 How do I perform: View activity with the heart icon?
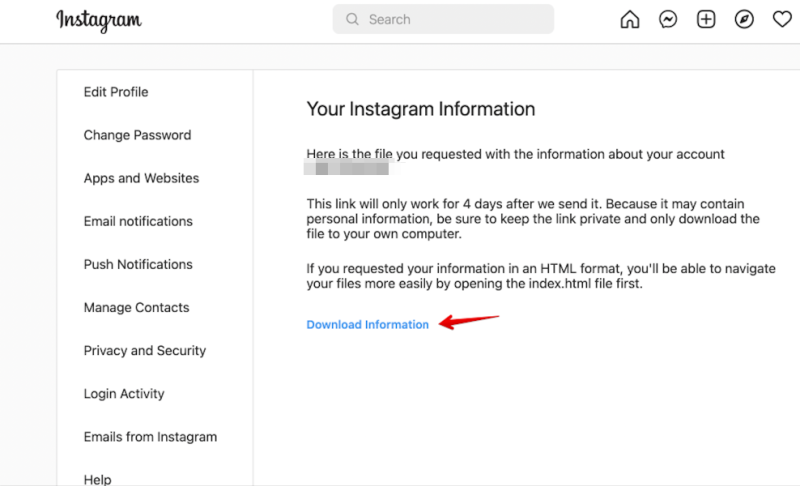pos(782,19)
